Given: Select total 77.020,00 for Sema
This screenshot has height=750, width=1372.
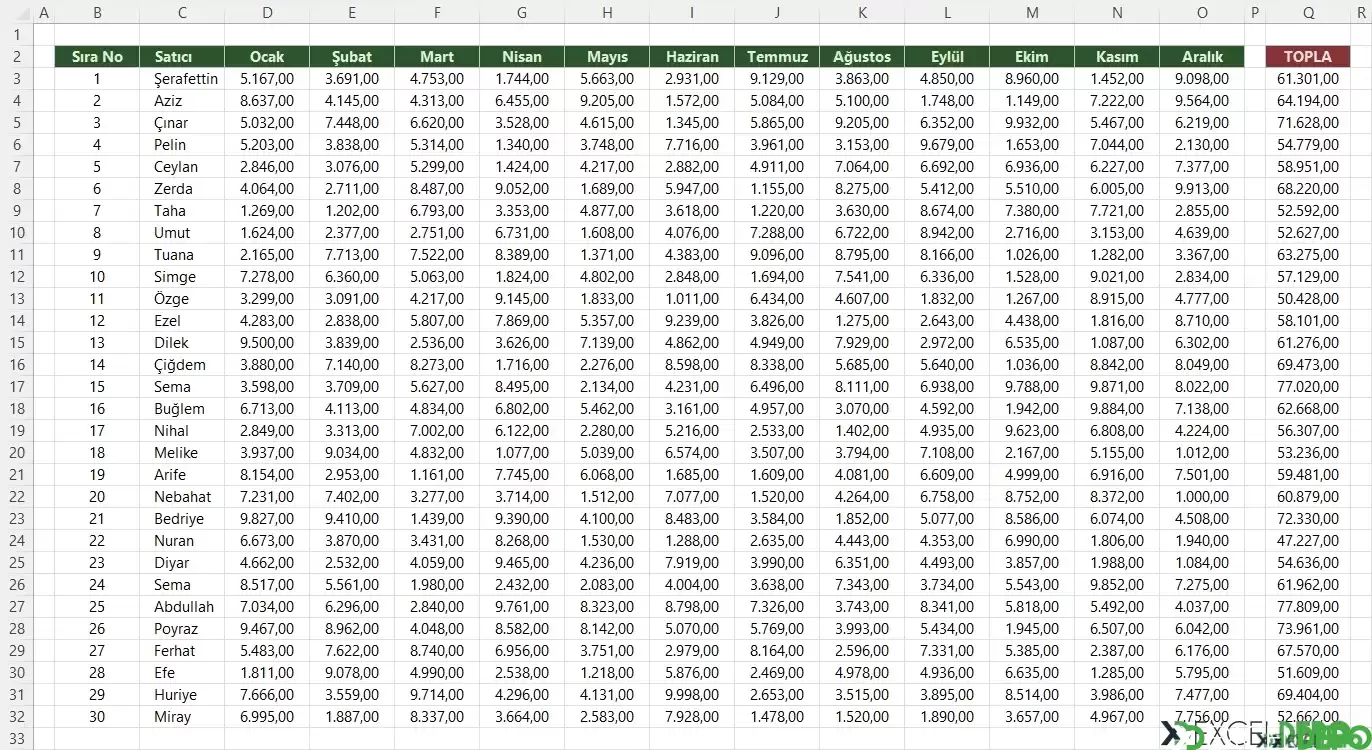Looking at the screenshot, I should click(x=1308, y=387).
